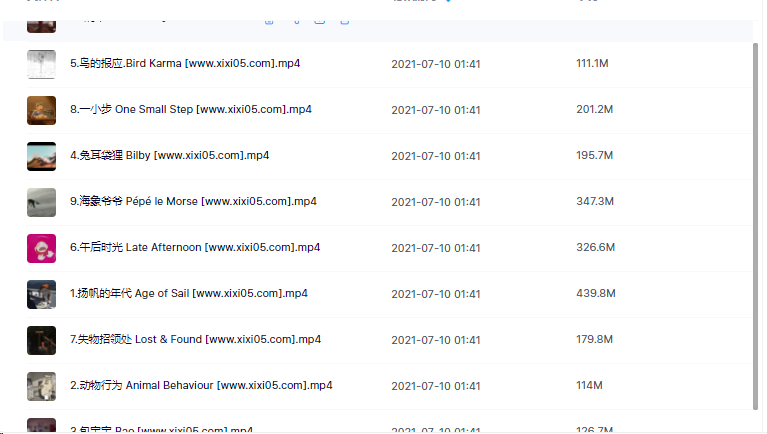
Task: Click the One Small Step thumbnail
Action: pos(41,110)
